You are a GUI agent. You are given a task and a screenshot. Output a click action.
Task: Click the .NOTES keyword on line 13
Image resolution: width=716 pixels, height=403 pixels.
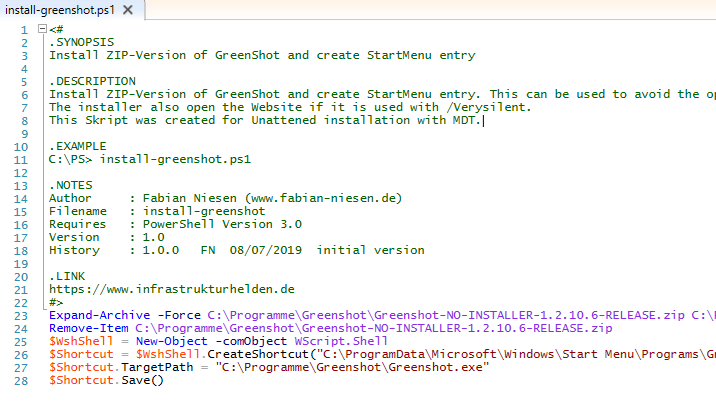(x=71, y=185)
